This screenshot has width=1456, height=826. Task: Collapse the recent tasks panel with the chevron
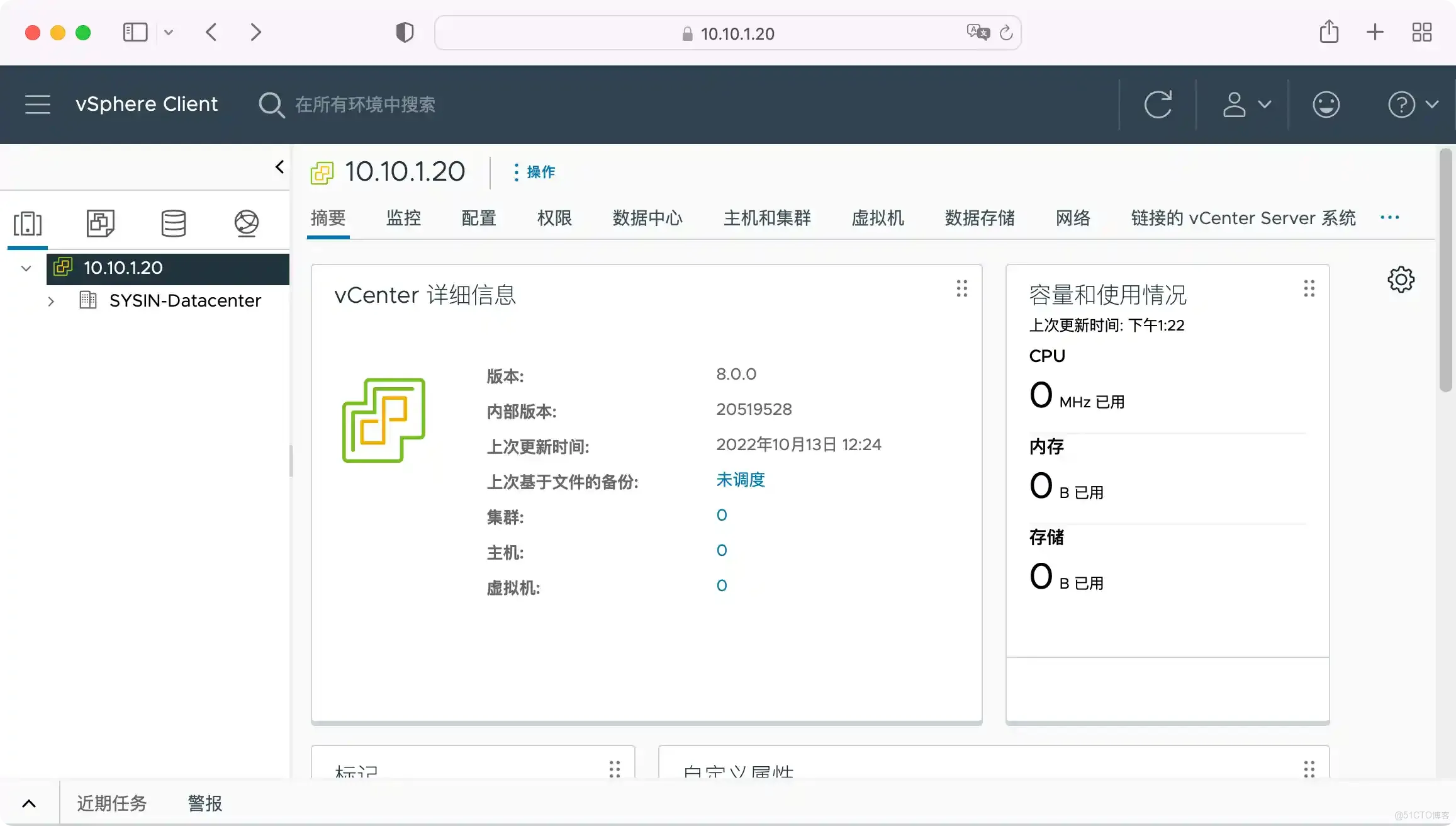coord(29,803)
